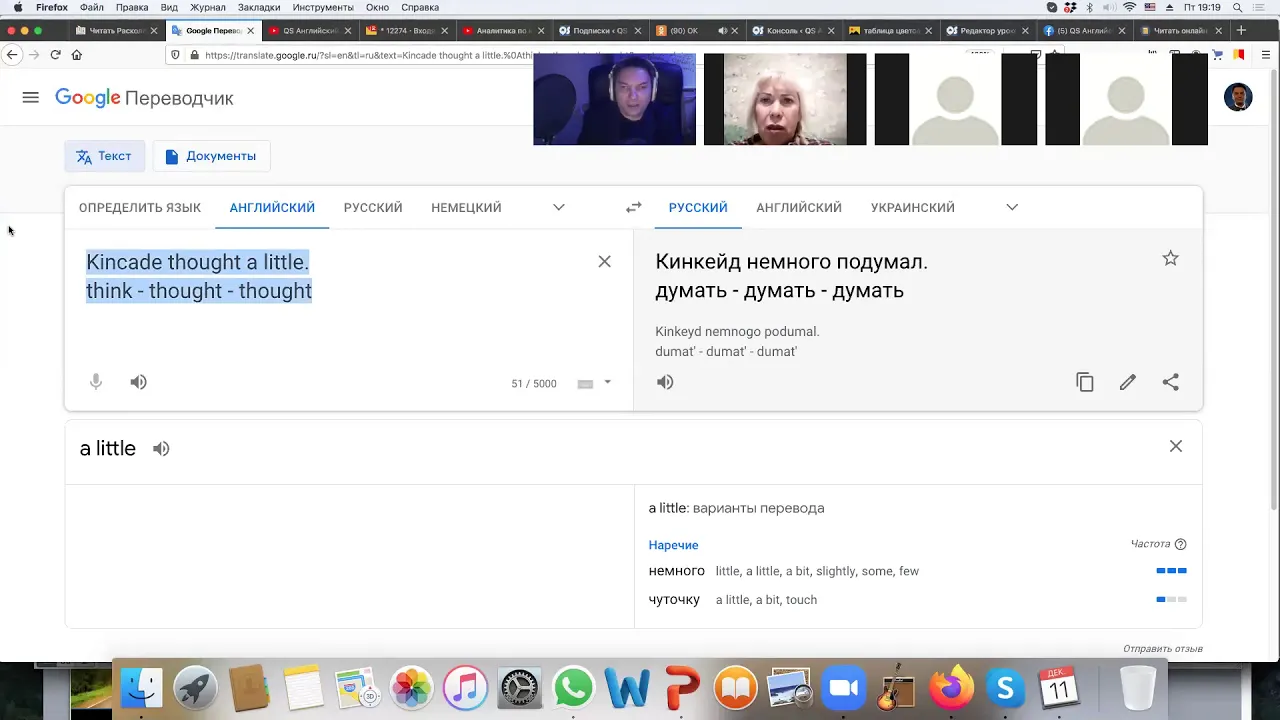Open the Calendar from the dock
This screenshot has width=1280, height=720.
pyautogui.click(x=1058, y=689)
